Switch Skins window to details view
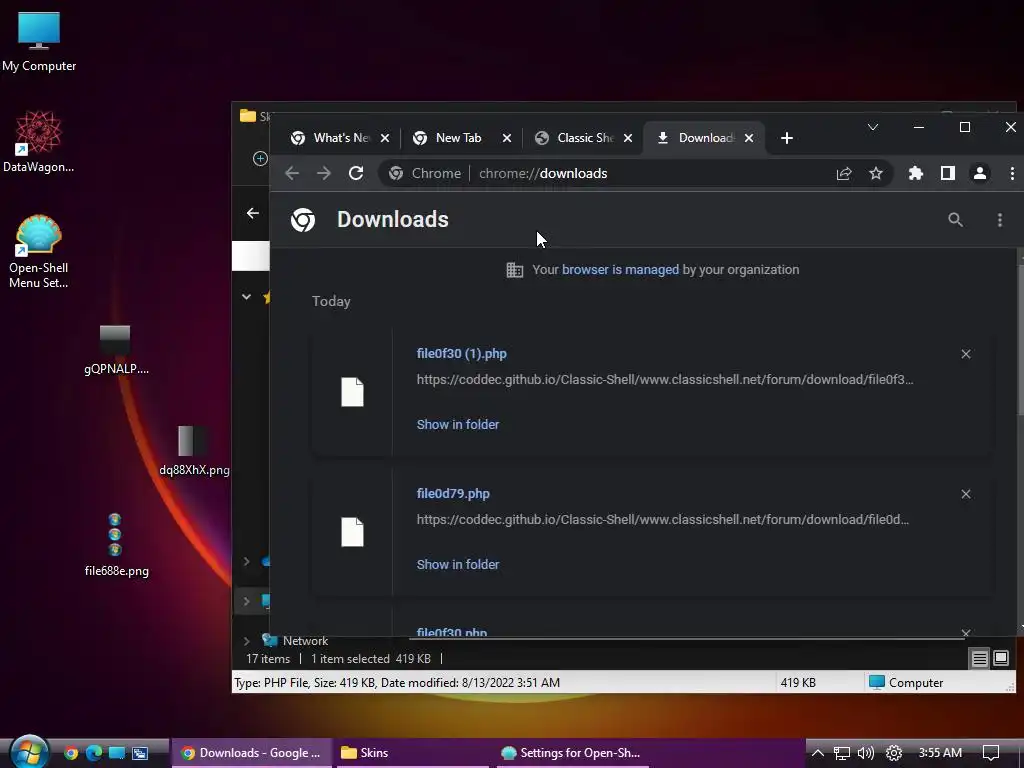Viewport: 1024px width, 768px height. tap(980, 659)
